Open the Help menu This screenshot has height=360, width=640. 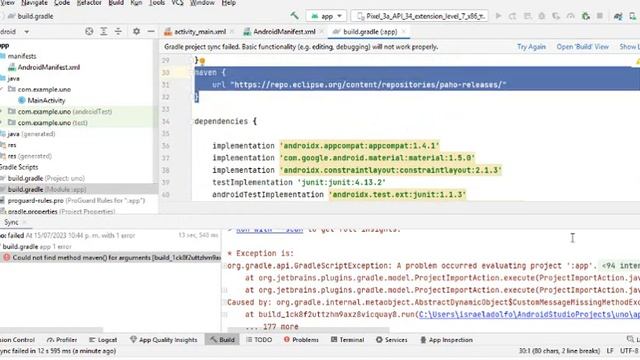[229, 3]
